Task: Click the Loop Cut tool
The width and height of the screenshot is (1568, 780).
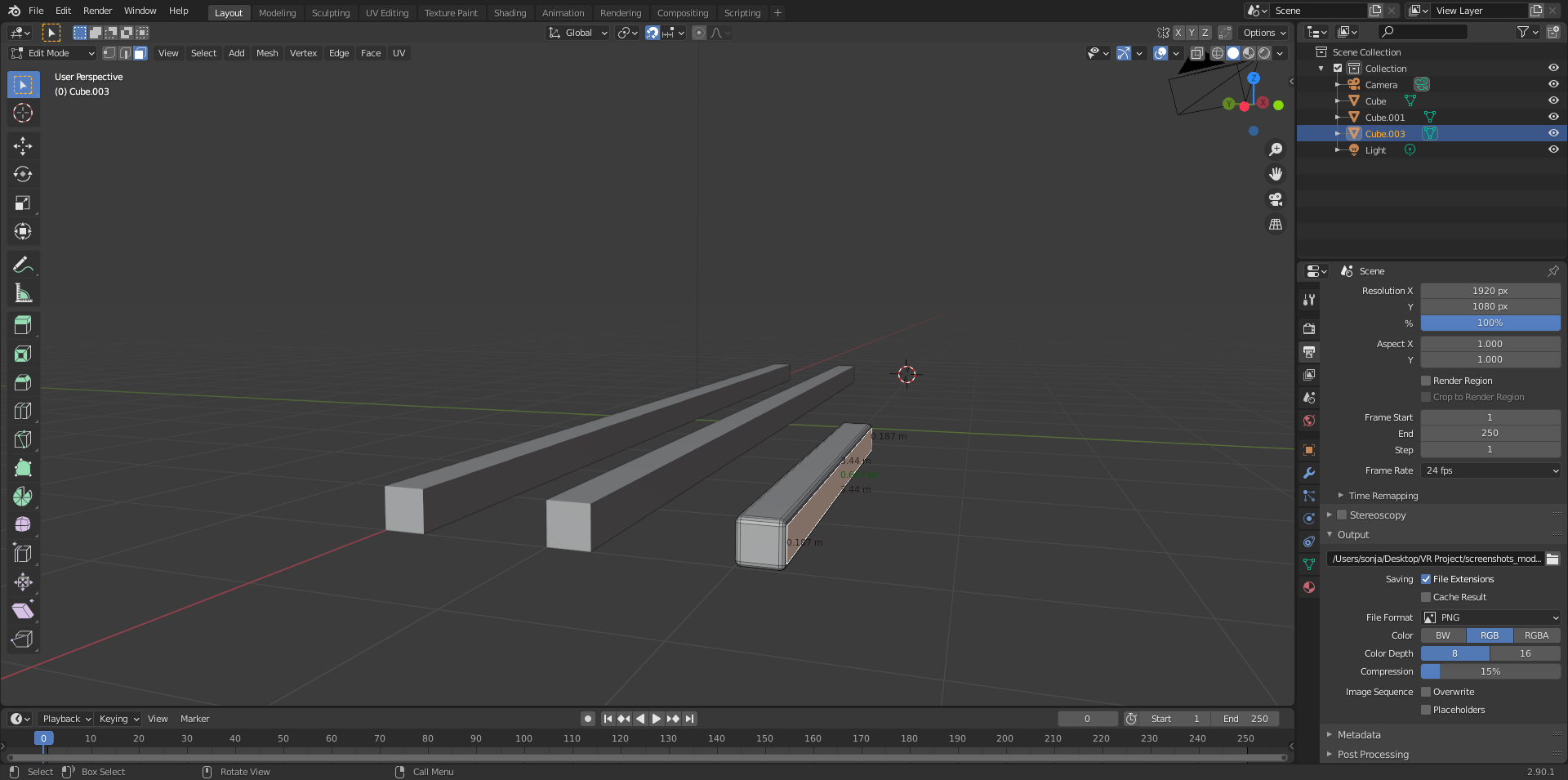Action: tap(23, 411)
